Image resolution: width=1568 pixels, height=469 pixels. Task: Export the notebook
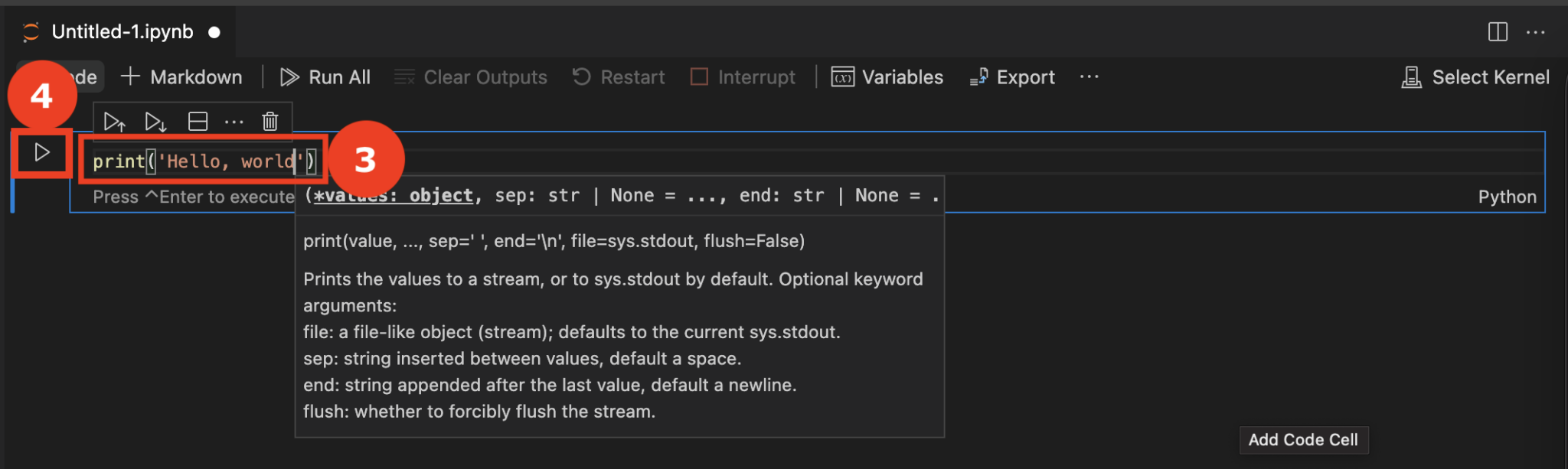pyautogui.click(x=1012, y=77)
